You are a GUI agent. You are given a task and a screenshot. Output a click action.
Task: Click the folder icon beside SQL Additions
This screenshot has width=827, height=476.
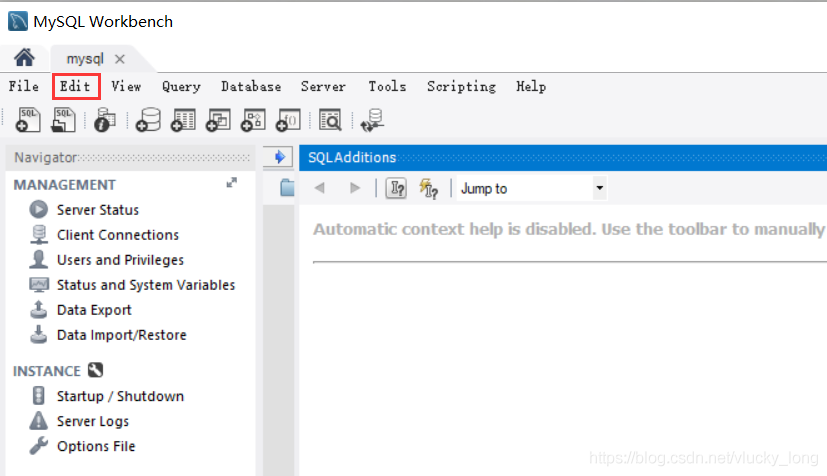[x=287, y=187]
